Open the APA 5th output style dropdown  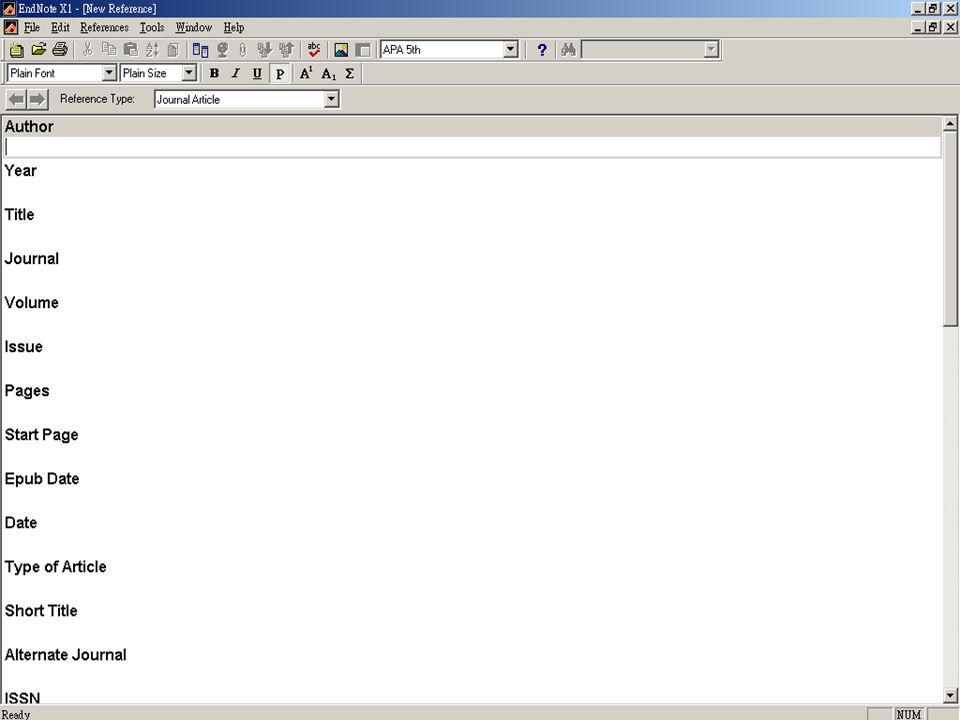pos(511,50)
